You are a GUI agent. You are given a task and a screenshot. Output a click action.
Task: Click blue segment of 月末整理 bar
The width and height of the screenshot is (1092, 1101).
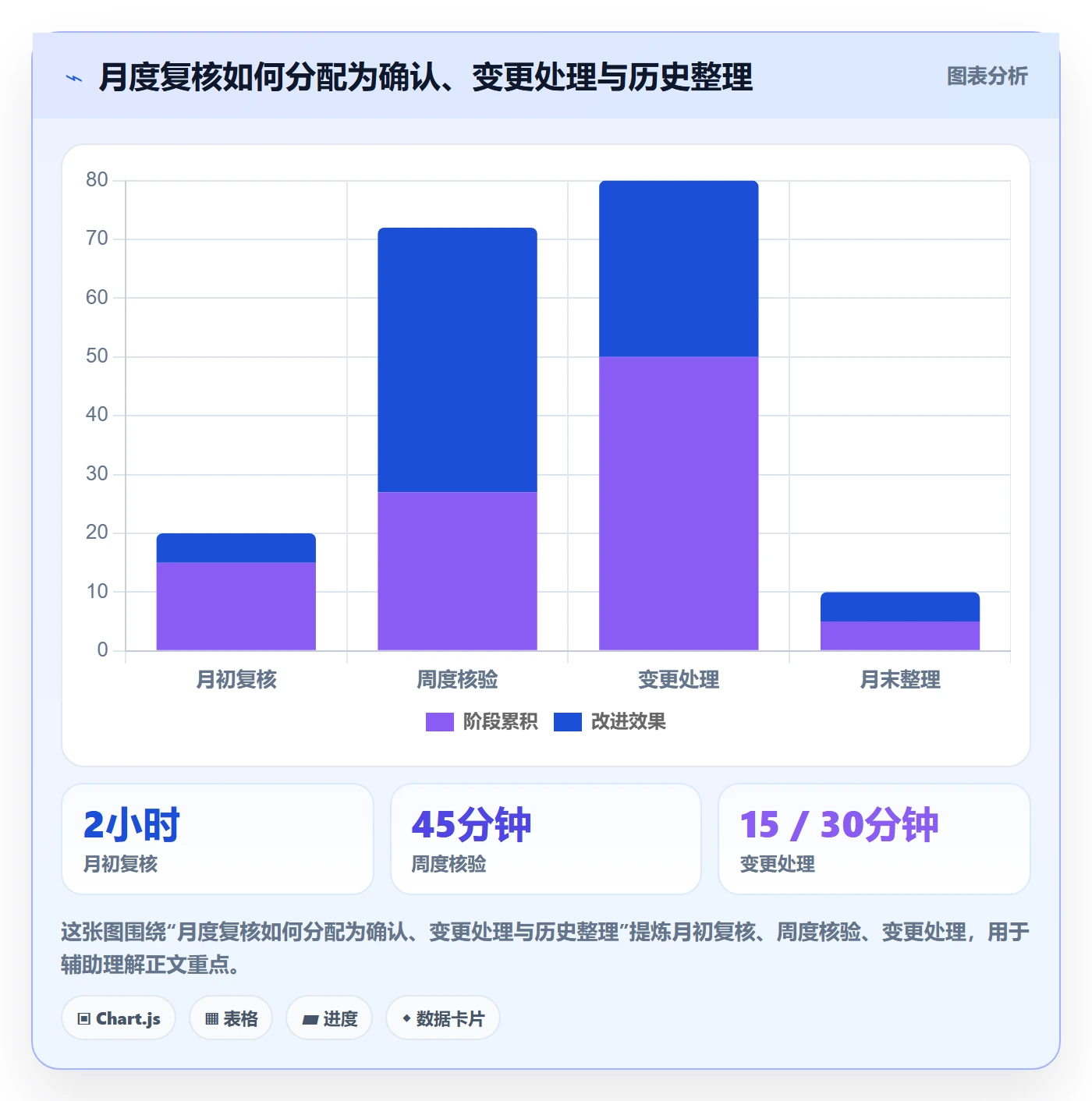[x=900, y=607]
